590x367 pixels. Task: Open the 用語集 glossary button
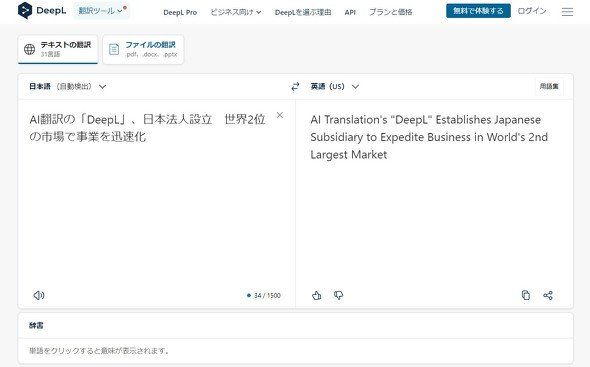(x=549, y=87)
